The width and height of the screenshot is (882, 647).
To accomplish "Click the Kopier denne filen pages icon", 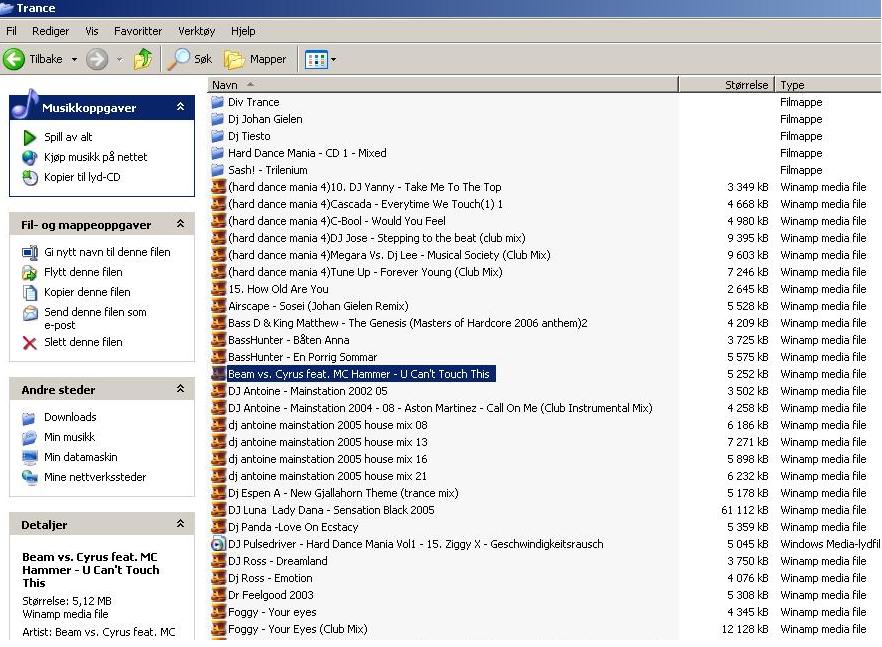I will tap(29, 293).
